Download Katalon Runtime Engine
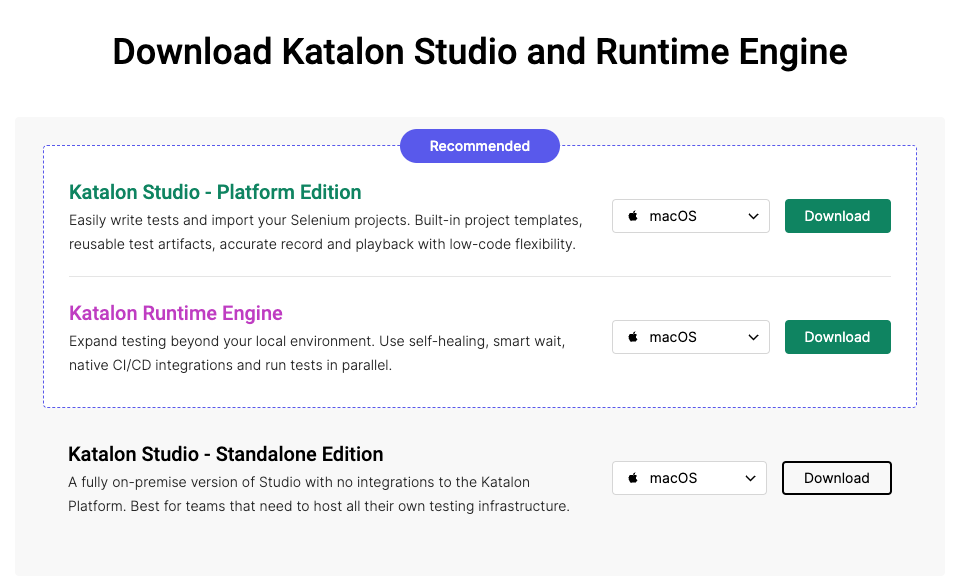This screenshot has height=582, width=959. 837,337
